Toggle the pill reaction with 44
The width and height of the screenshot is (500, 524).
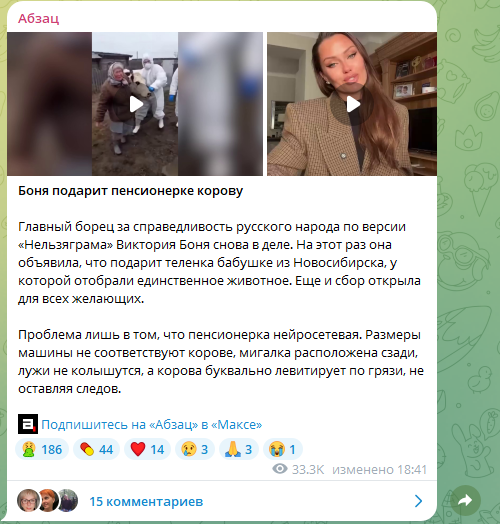[96, 449]
